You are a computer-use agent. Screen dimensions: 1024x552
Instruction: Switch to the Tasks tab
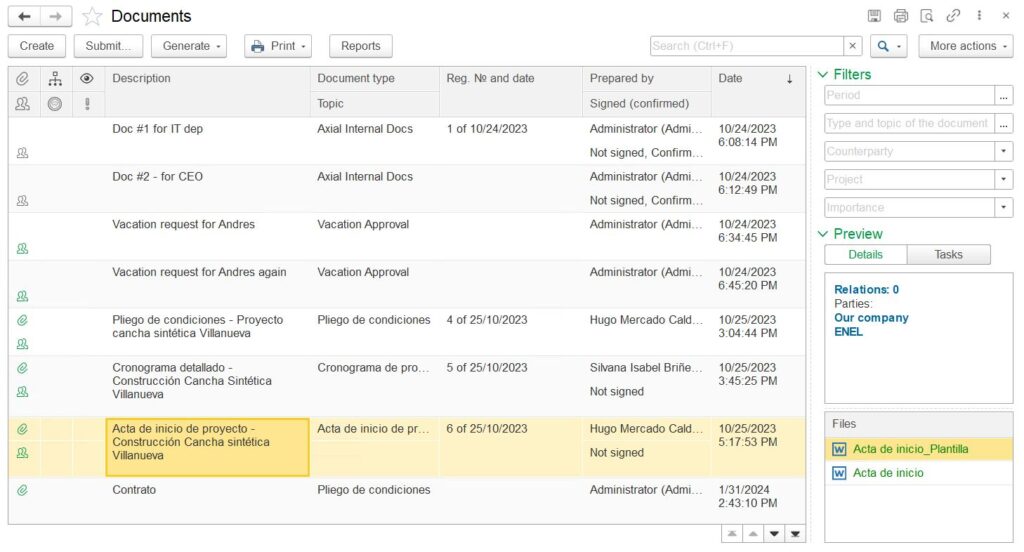[x=948, y=255]
